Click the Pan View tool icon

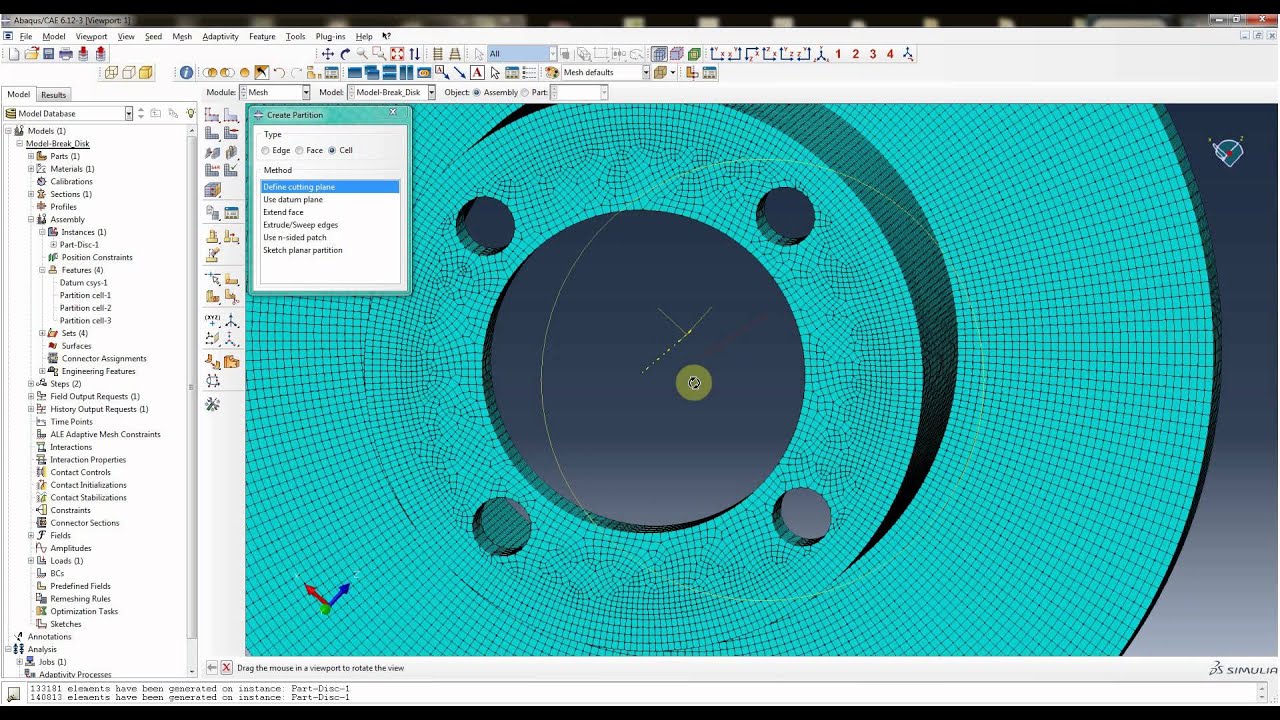327,54
